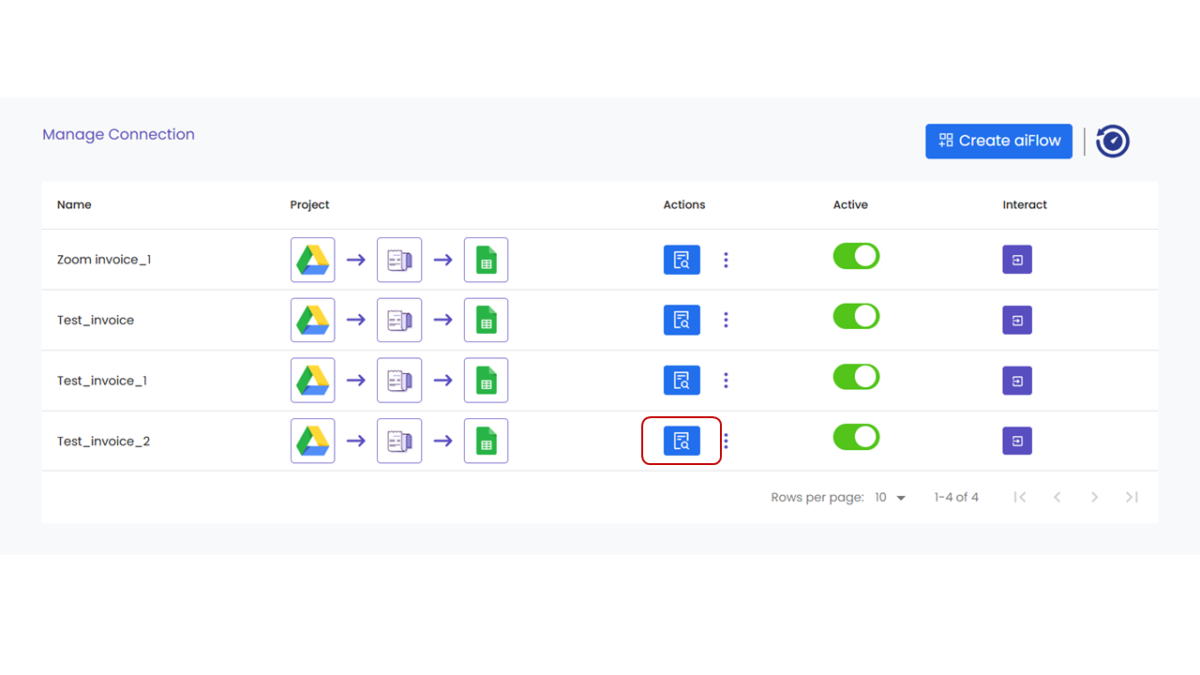Viewport: 1200px width, 675px height.
Task: Go to previous page of table
Action: tap(1057, 497)
